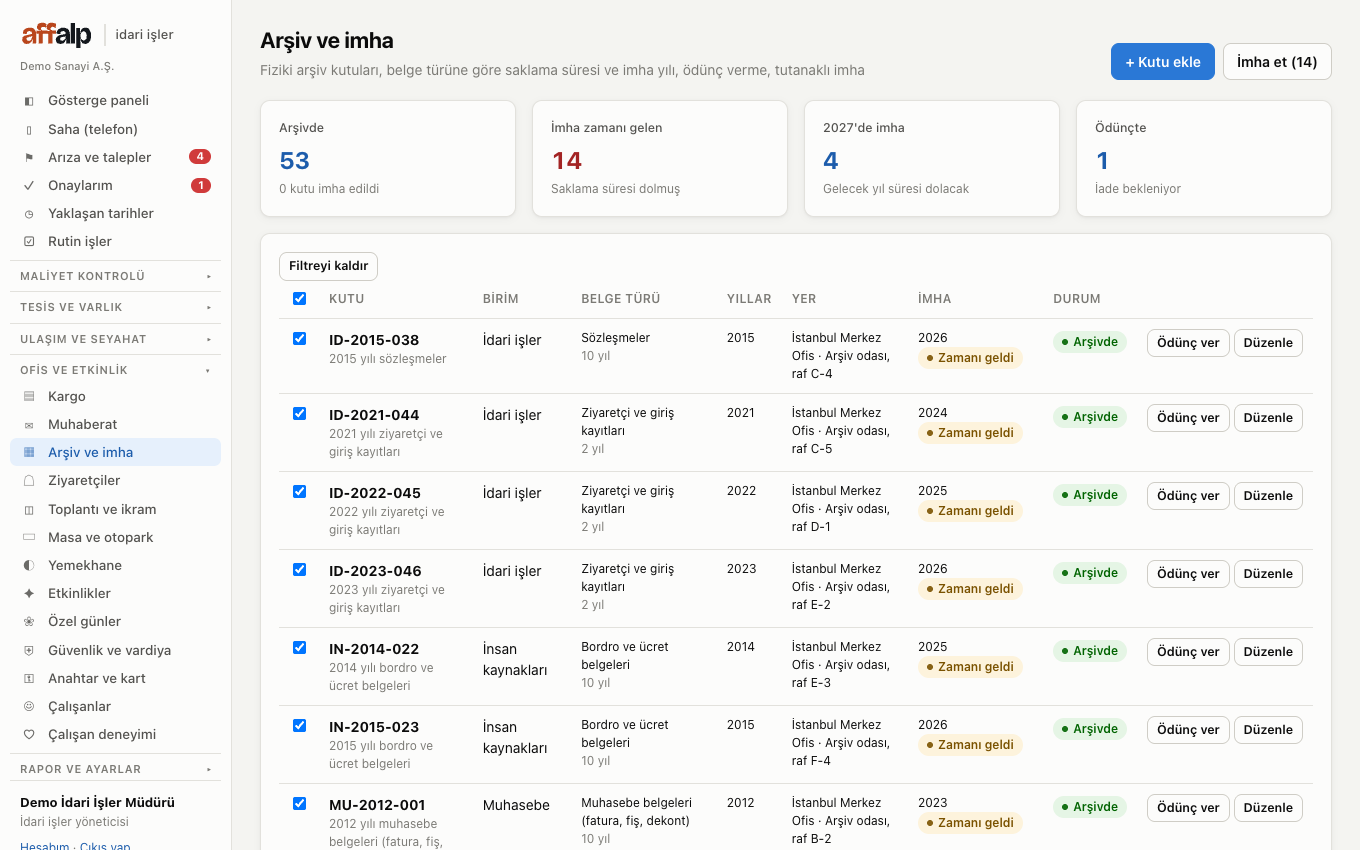Viewport: 1360px width, 850px height.
Task: Uncheck box ID-2015-038 checkbox
Action: pos(299,338)
